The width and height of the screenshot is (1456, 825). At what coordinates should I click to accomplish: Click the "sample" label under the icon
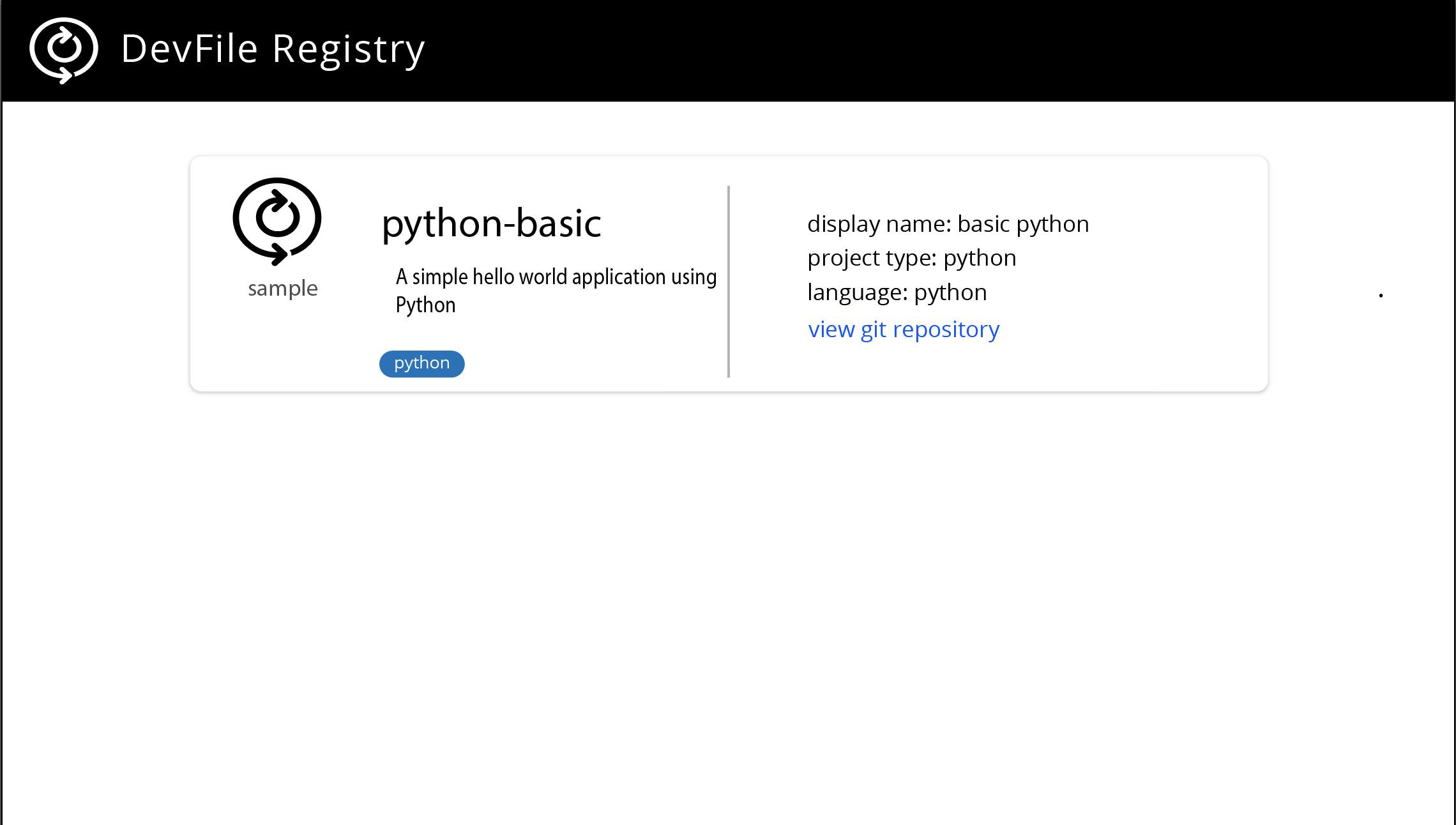[x=283, y=289]
